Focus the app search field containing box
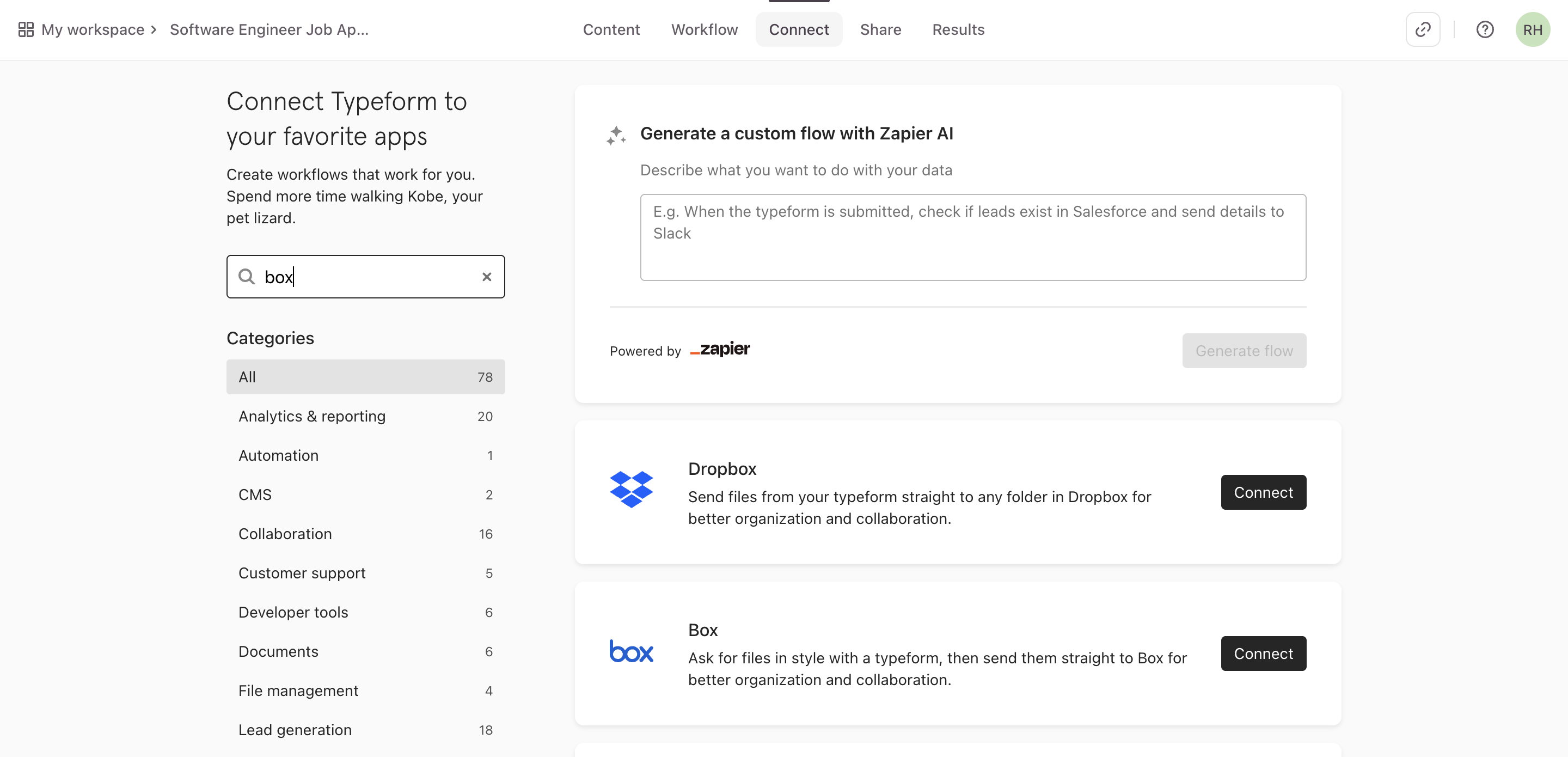Screen dimensions: 1568x757 point(365,277)
